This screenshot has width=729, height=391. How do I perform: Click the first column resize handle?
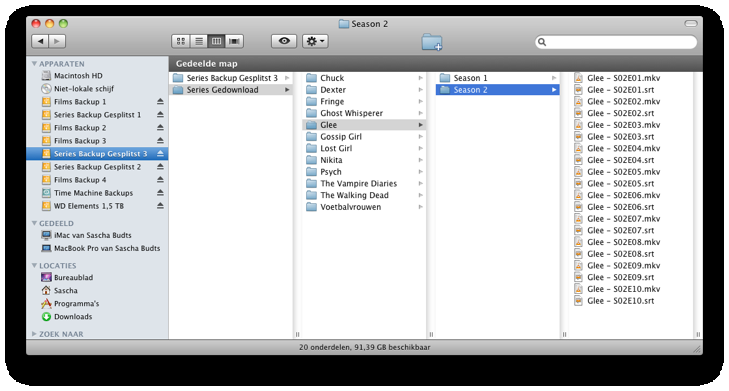[x=298, y=334]
